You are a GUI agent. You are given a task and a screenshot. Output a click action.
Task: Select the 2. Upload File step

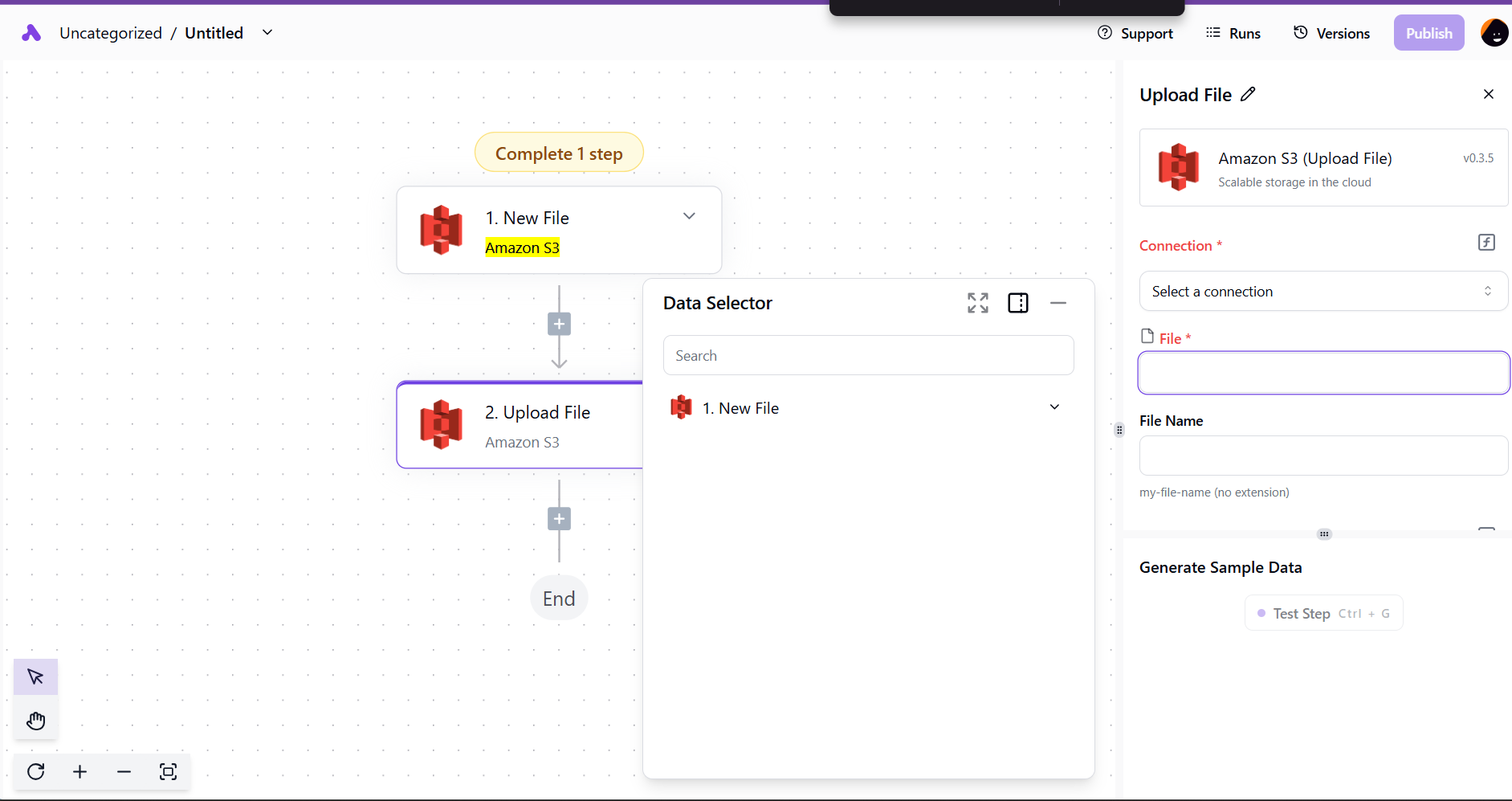click(520, 425)
